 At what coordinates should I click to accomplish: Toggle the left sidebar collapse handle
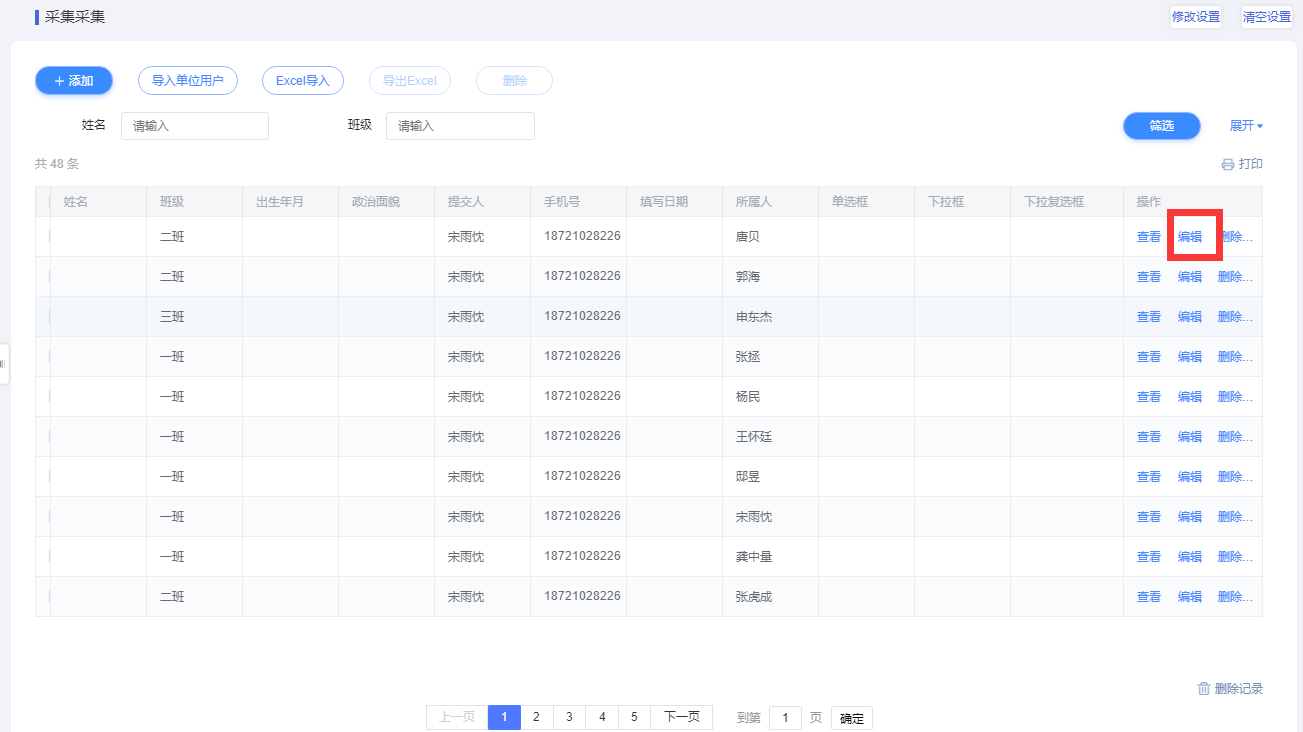pos(4,364)
